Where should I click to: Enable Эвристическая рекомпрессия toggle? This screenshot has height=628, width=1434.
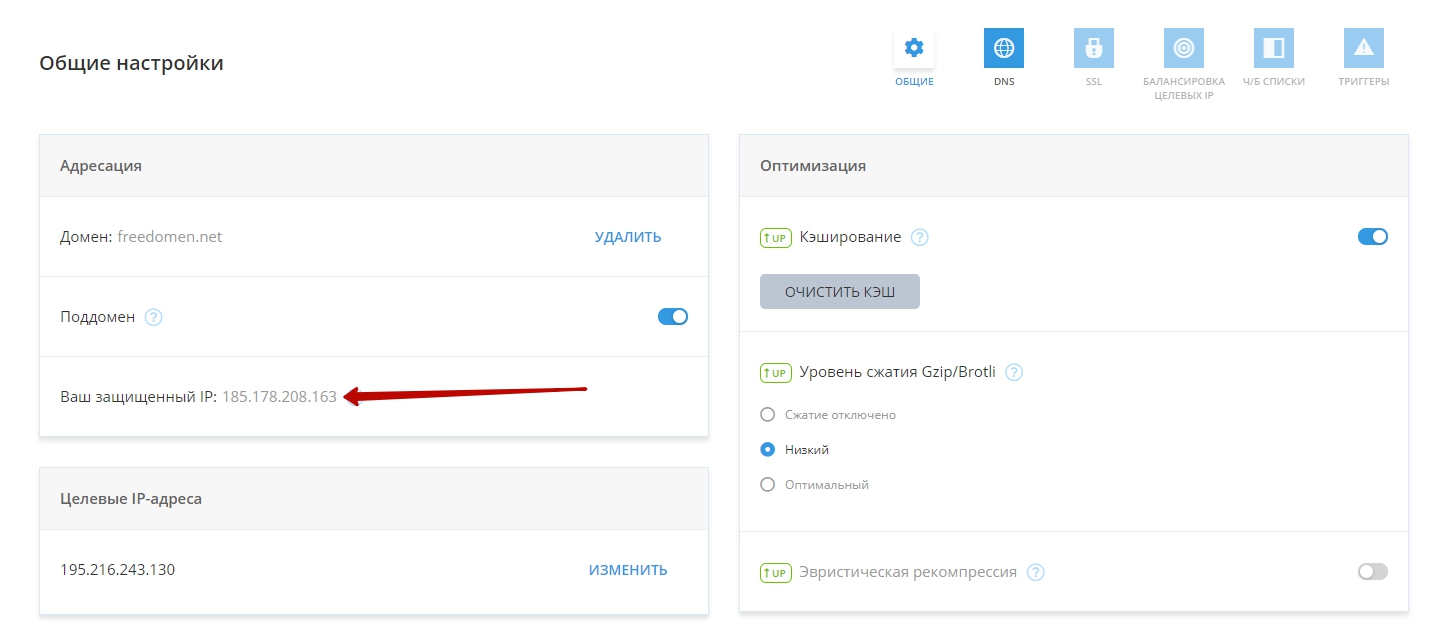tap(1372, 572)
